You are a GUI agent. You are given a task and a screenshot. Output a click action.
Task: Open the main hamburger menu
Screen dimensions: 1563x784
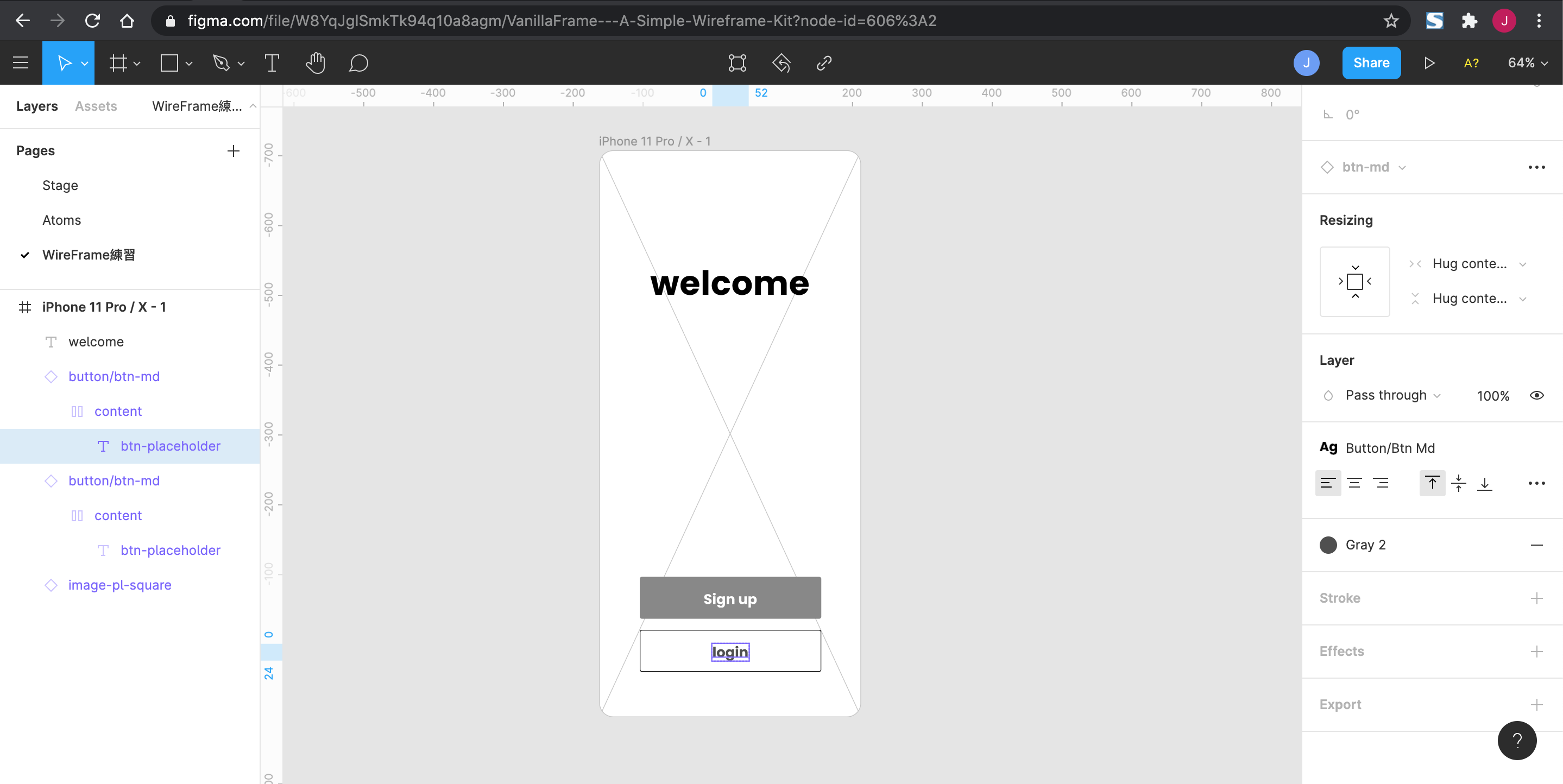pyautogui.click(x=21, y=63)
